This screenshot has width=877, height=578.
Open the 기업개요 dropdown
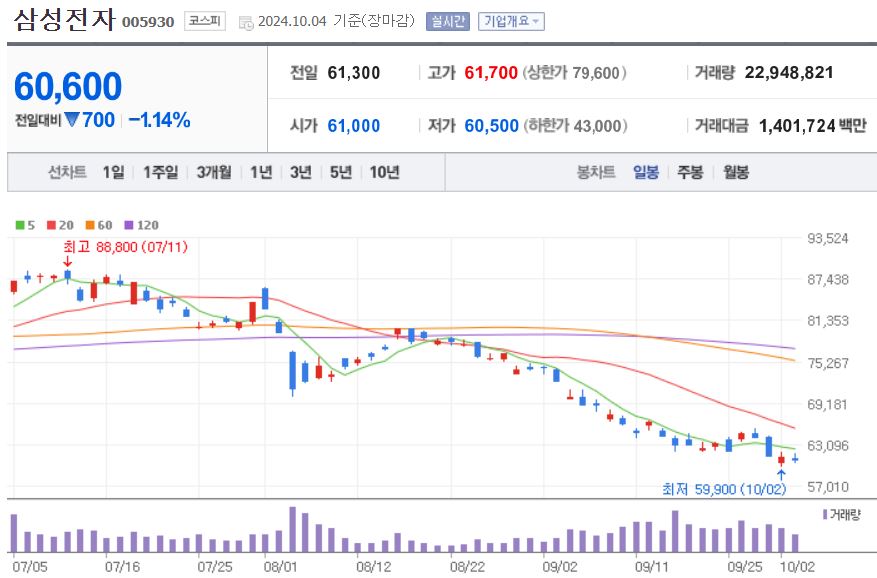point(511,22)
